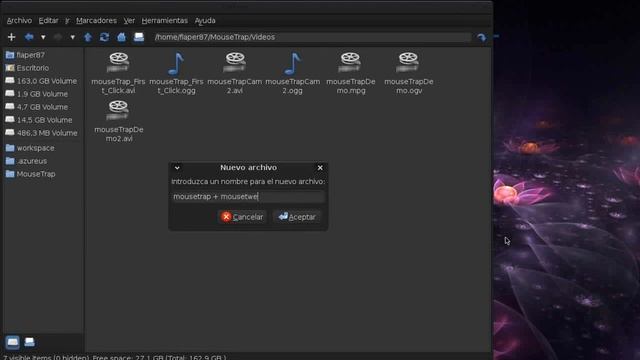
Task: Select the mouseTrapCam2.avi video file
Action: point(235,73)
